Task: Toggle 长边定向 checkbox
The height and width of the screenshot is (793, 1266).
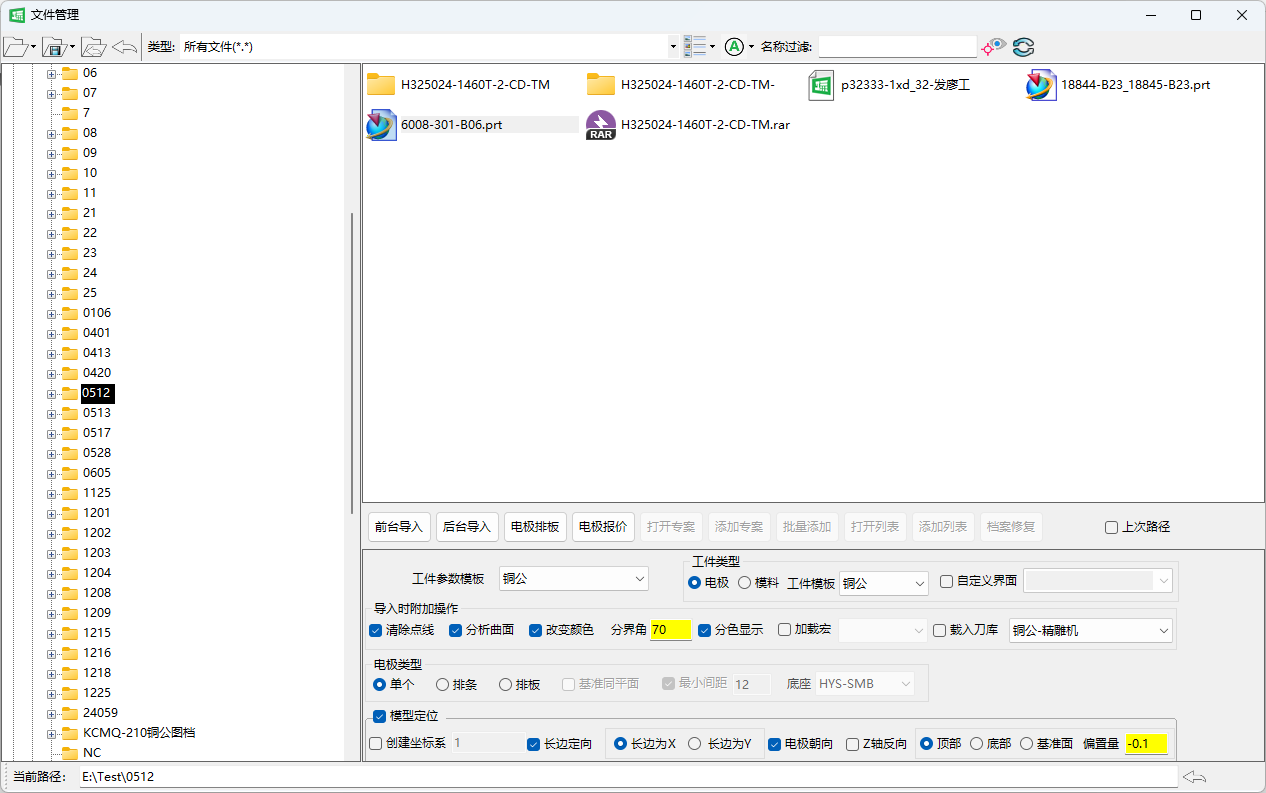Action: tap(533, 744)
